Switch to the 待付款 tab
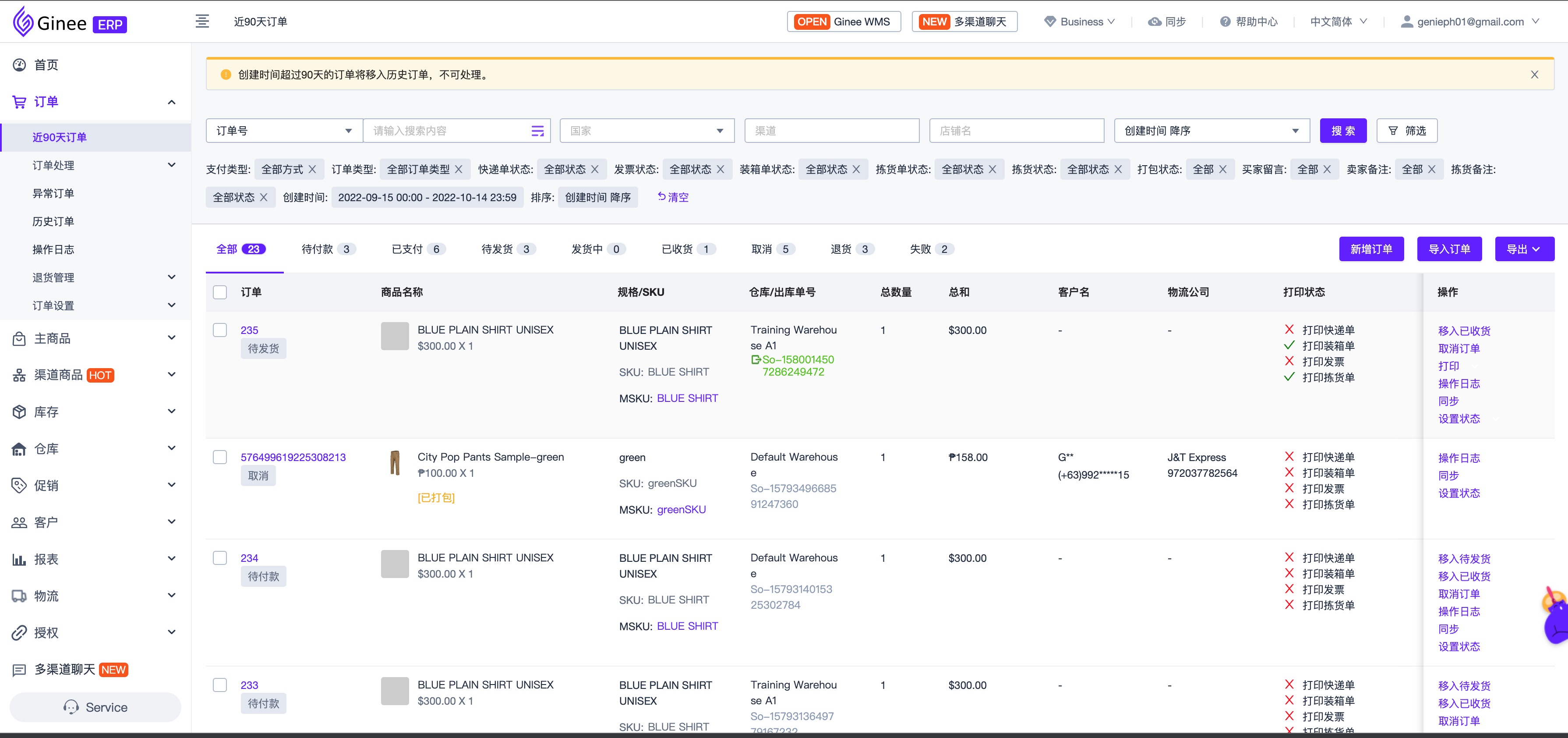This screenshot has height=738, width=1568. click(x=328, y=249)
